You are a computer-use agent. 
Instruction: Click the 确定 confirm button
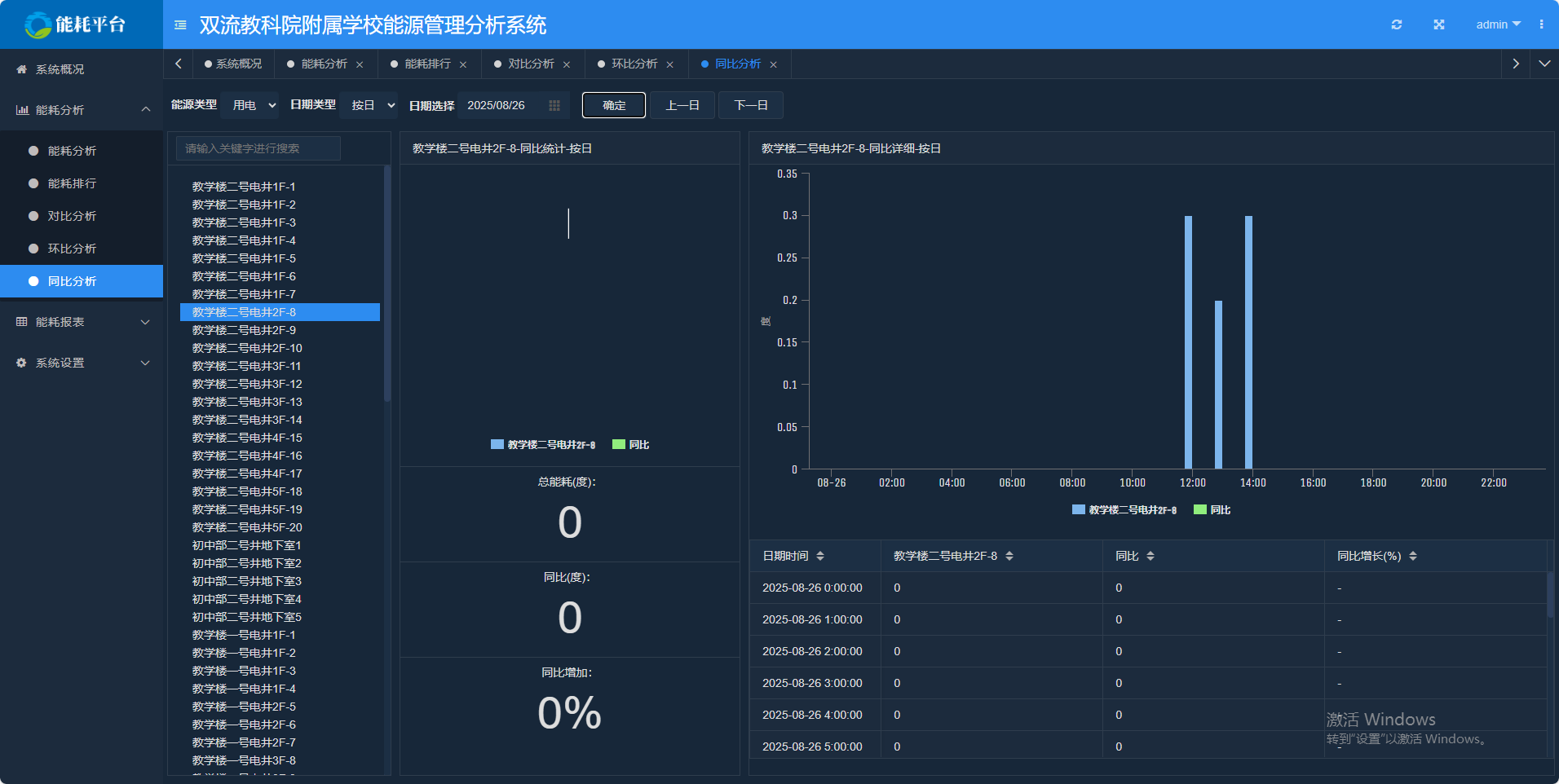point(613,105)
